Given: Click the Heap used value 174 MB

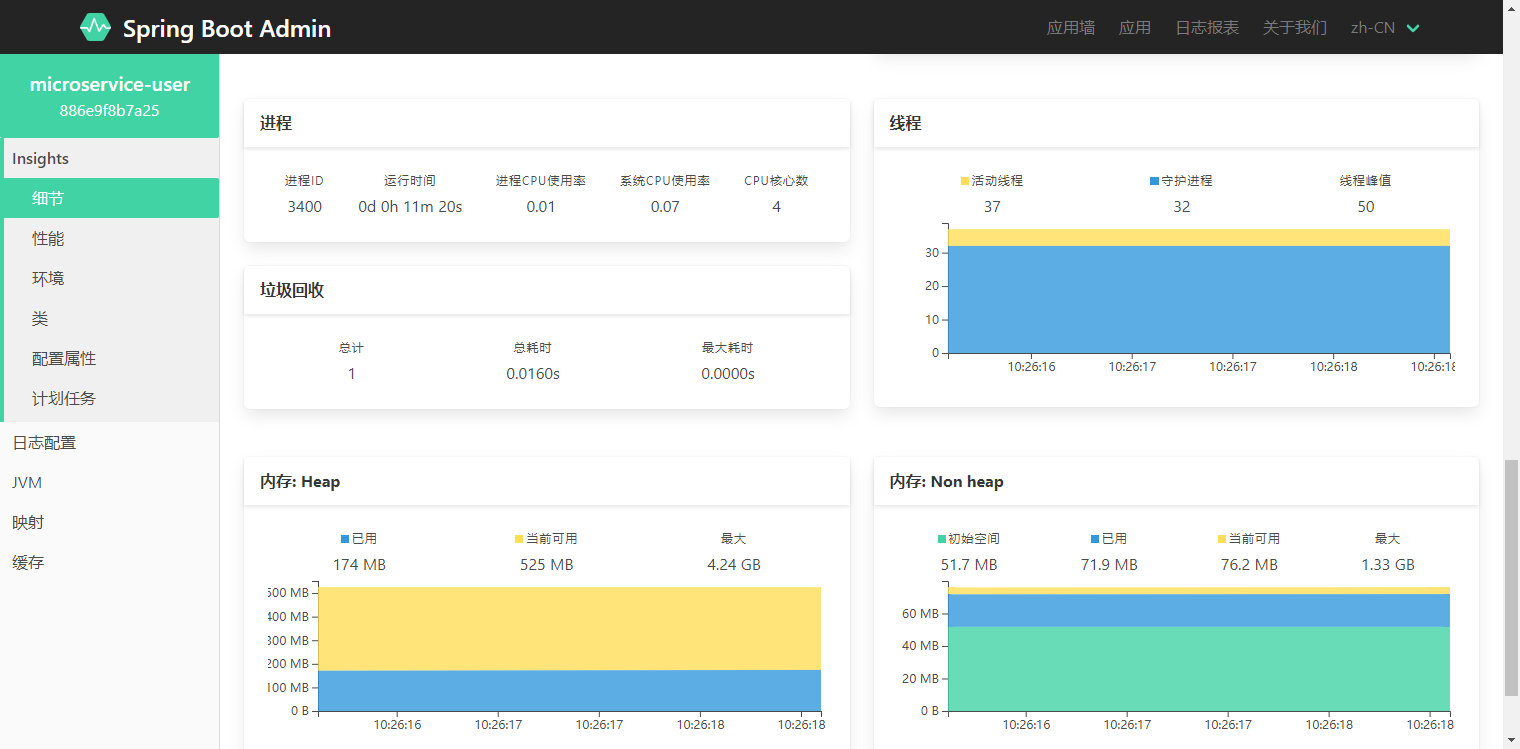Looking at the screenshot, I should click(359, 565).
